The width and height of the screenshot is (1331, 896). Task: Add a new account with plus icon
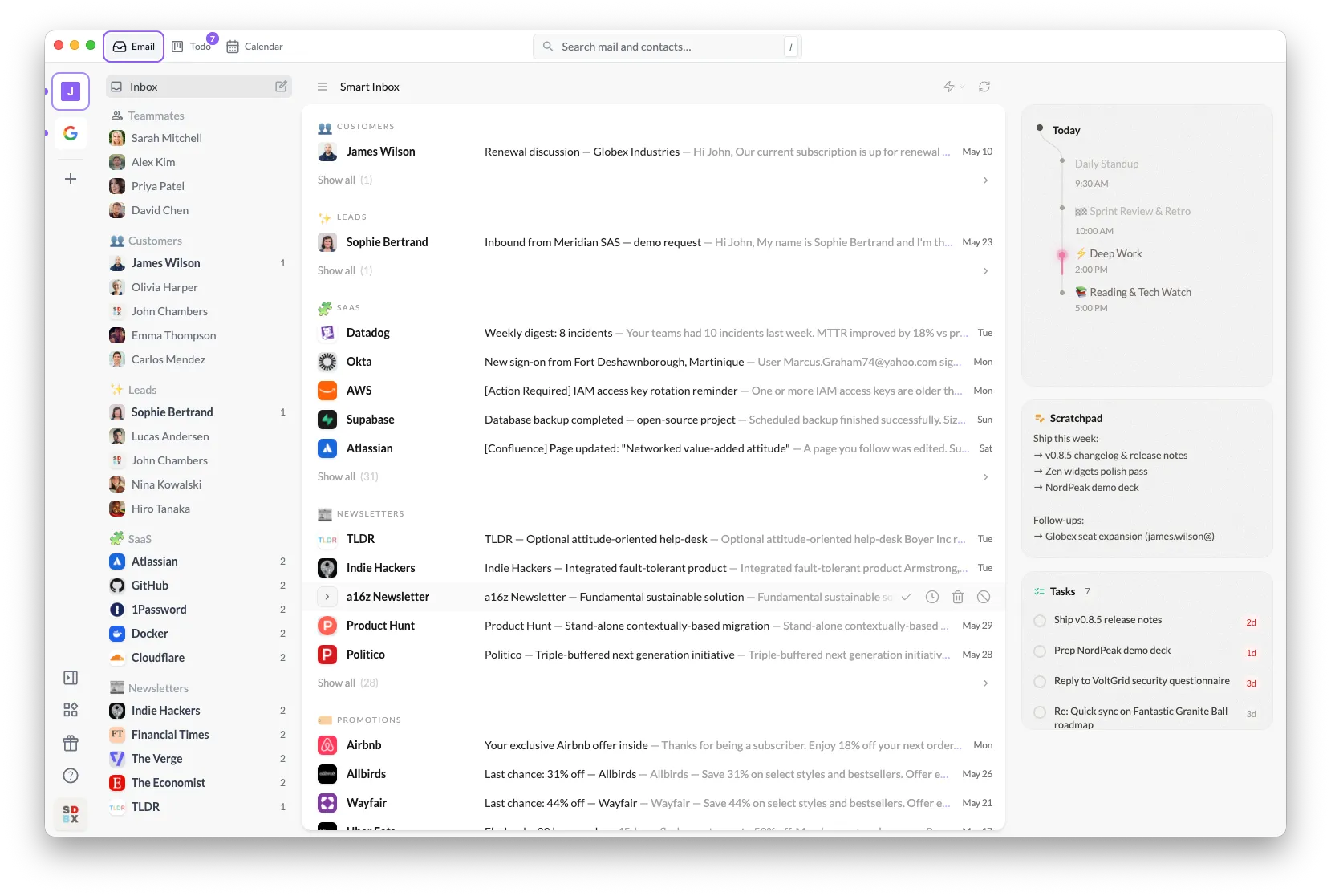[71, 179]
